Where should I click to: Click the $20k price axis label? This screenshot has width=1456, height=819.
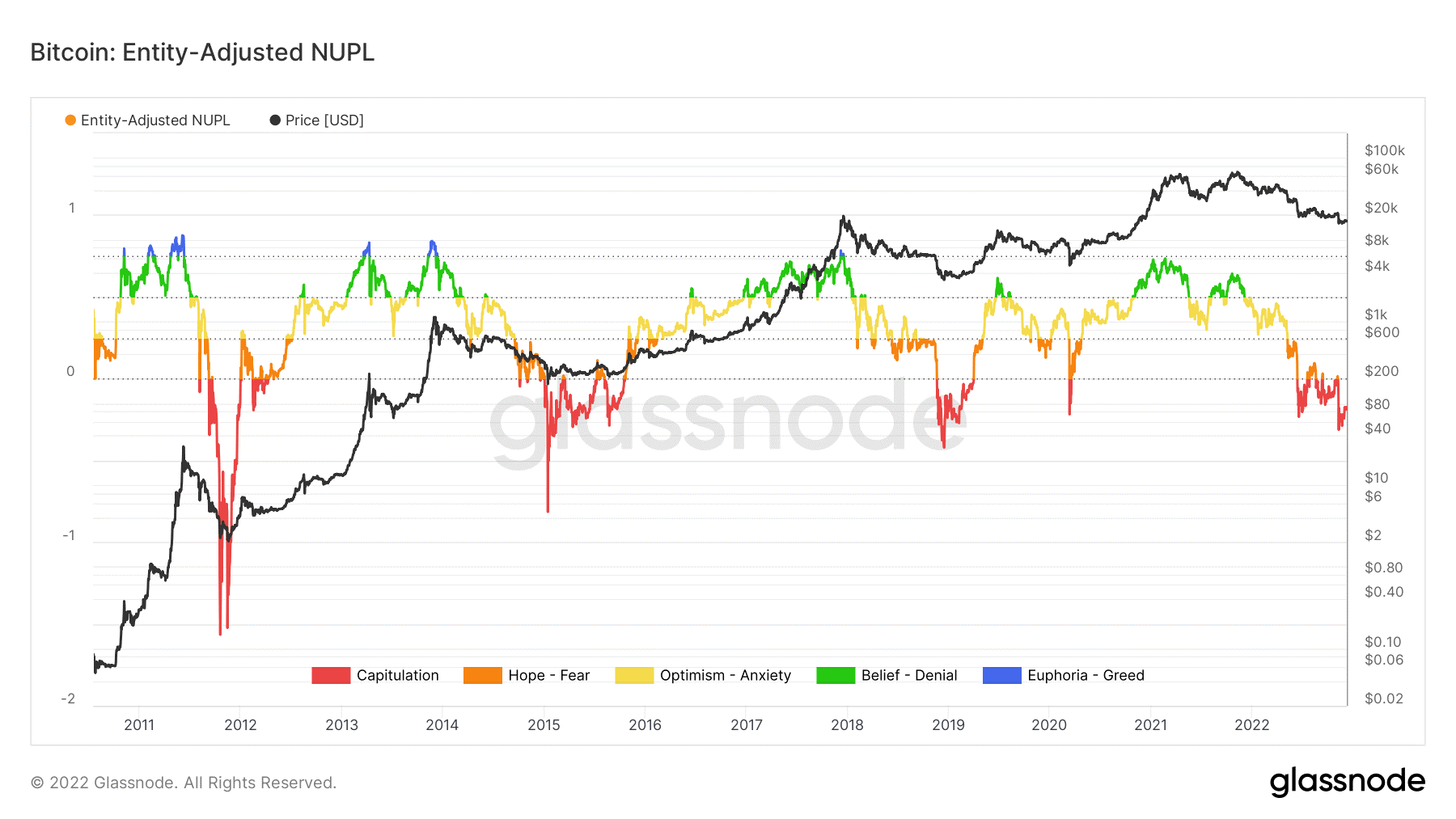click(1381, 208)
